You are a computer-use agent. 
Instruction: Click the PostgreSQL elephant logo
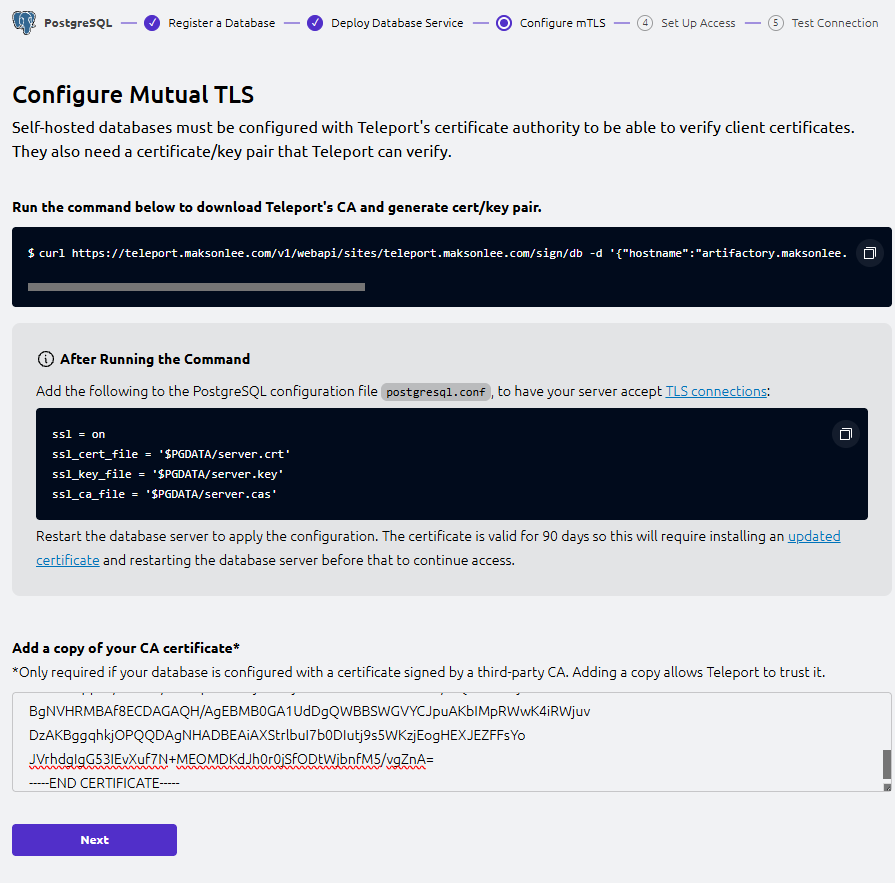point(25,22)
